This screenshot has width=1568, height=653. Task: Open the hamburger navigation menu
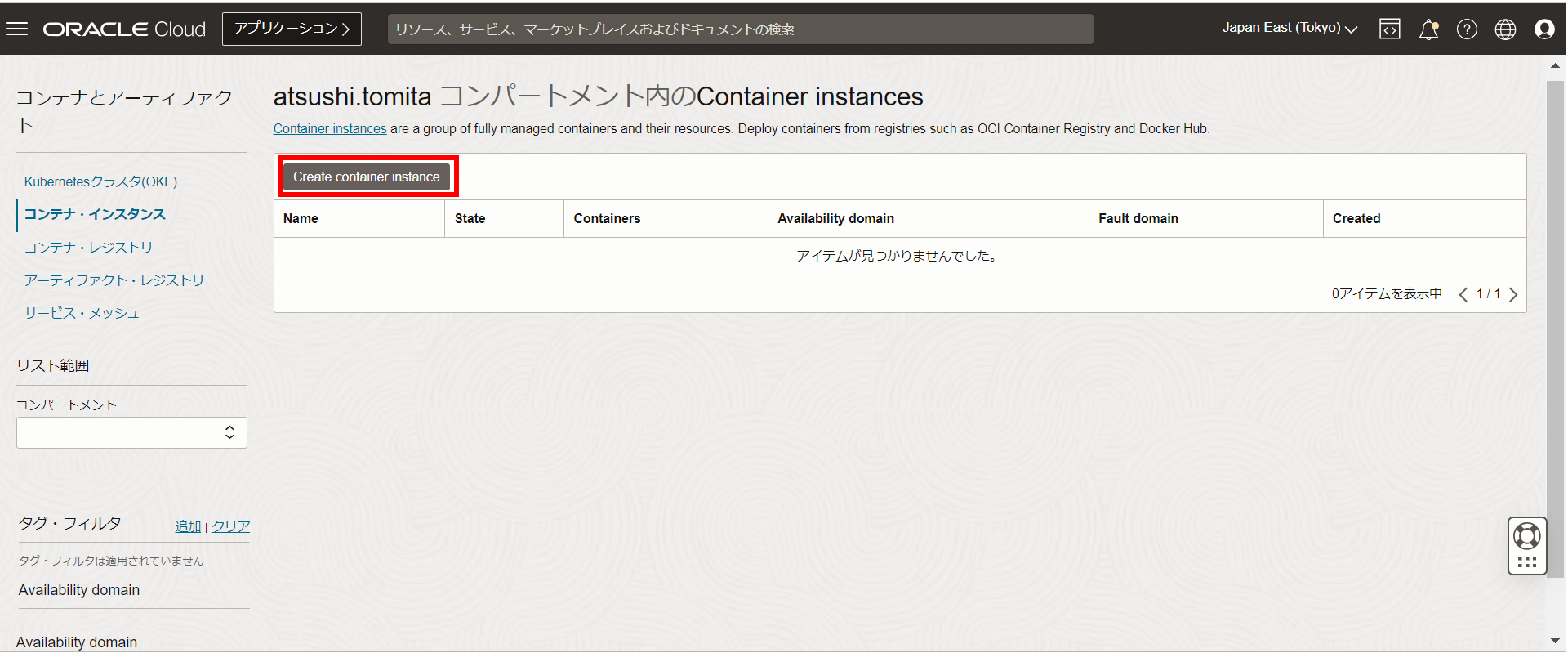coord(16,29)
